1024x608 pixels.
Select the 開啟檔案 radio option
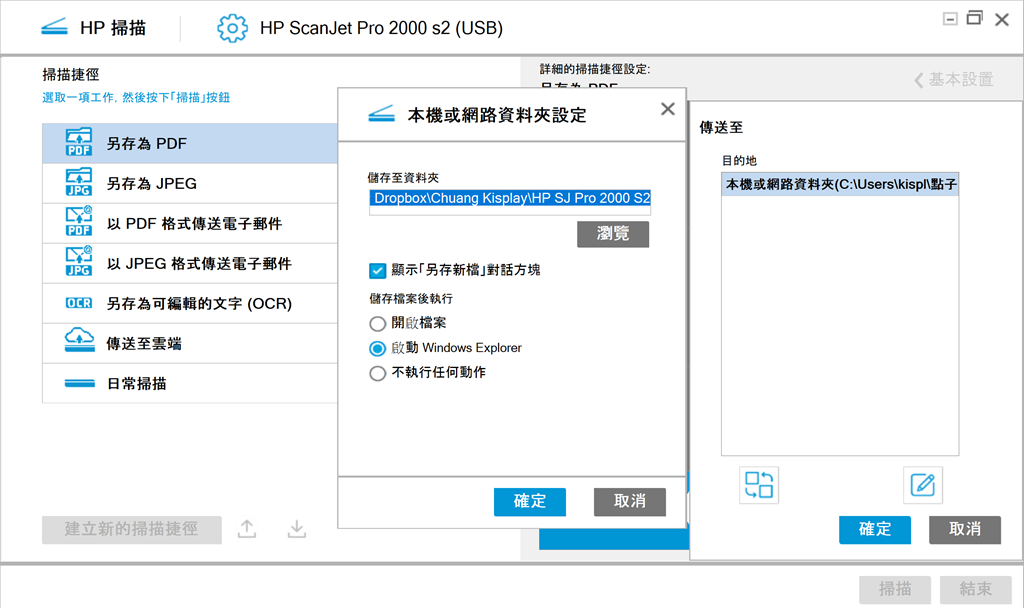point(377,323)
